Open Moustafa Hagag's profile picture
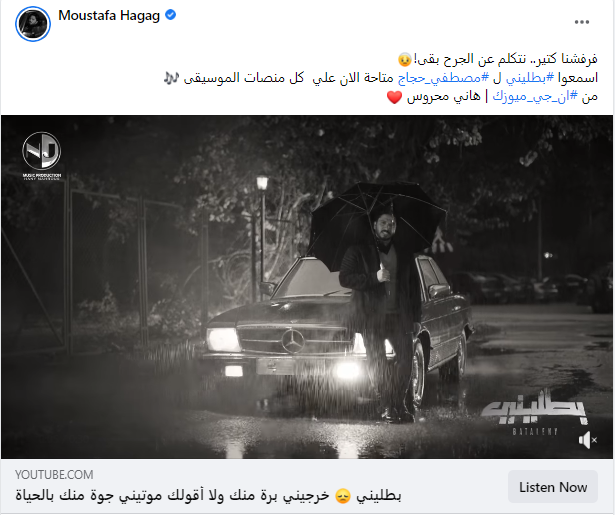 33,24
